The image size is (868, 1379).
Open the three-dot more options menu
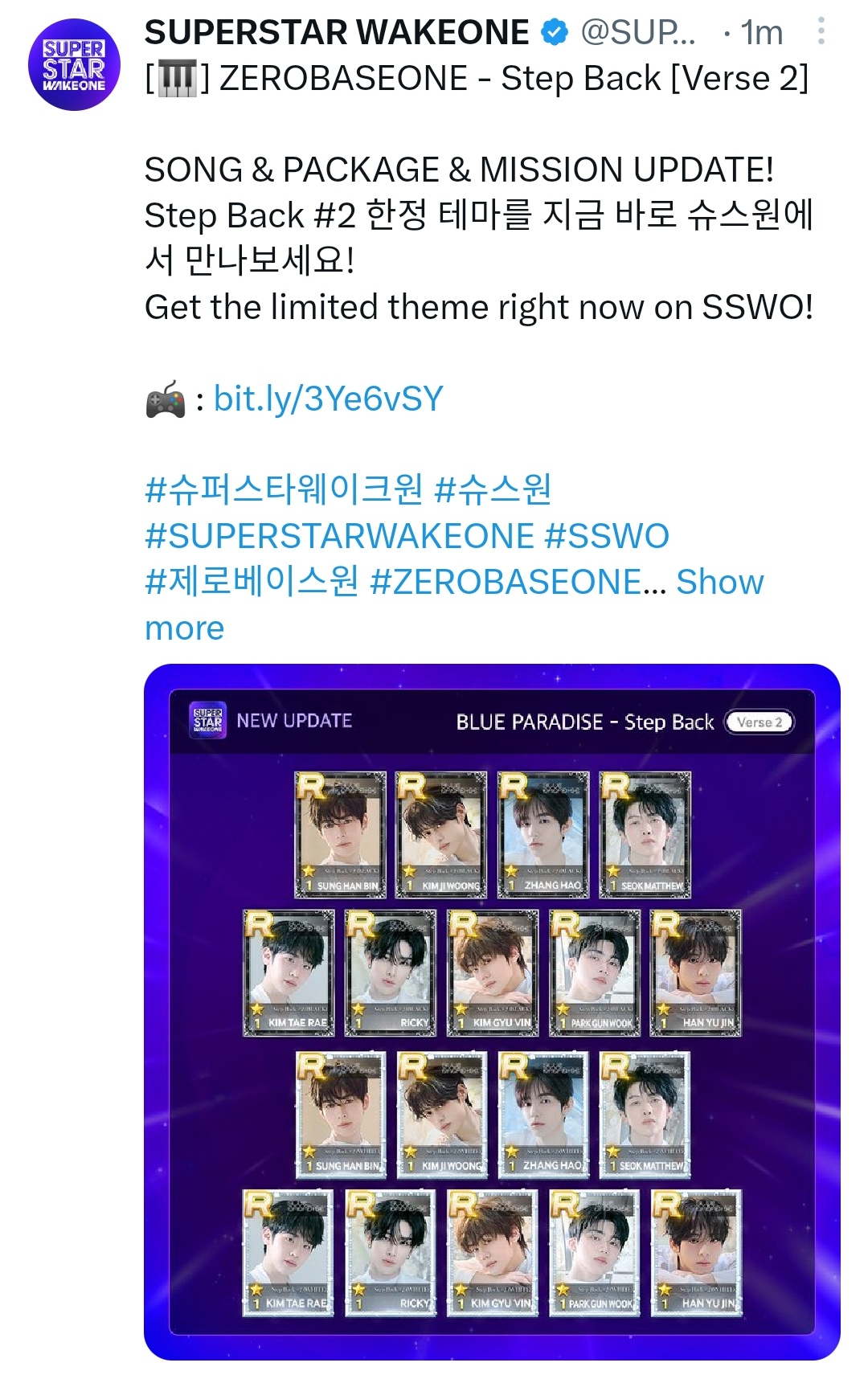(x=821, y=31)
